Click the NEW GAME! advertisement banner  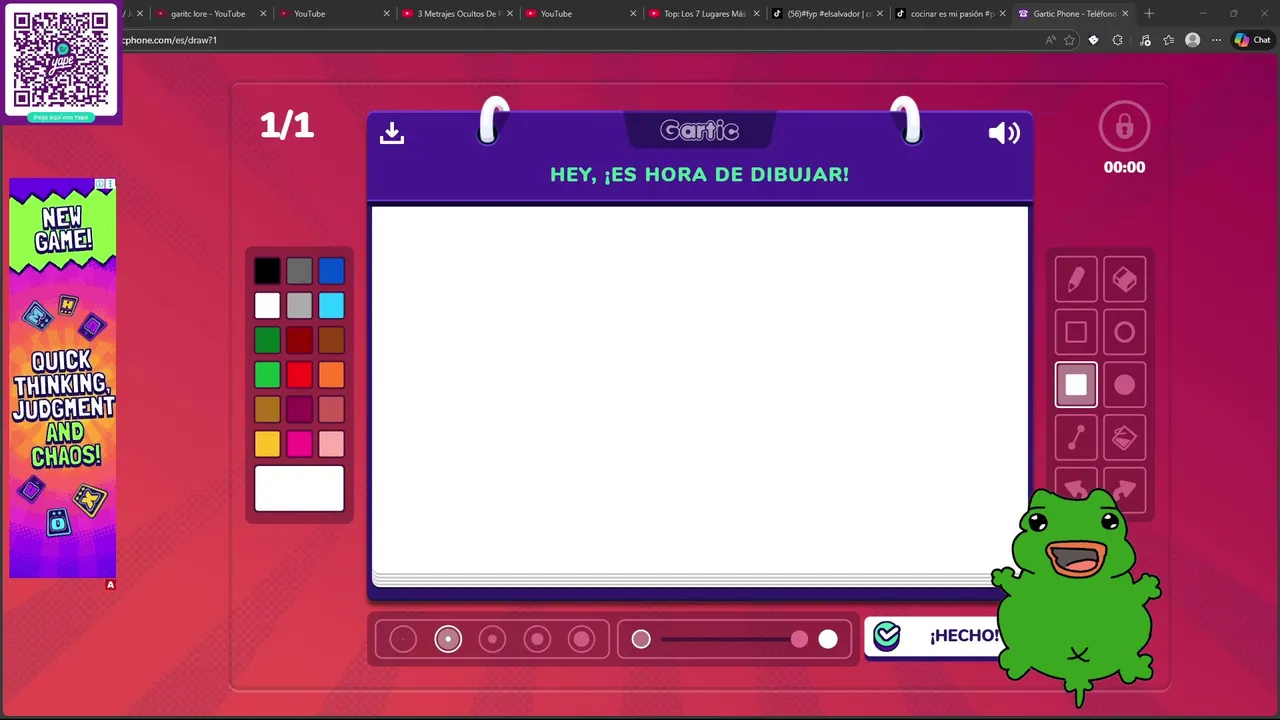pos(63,378)
